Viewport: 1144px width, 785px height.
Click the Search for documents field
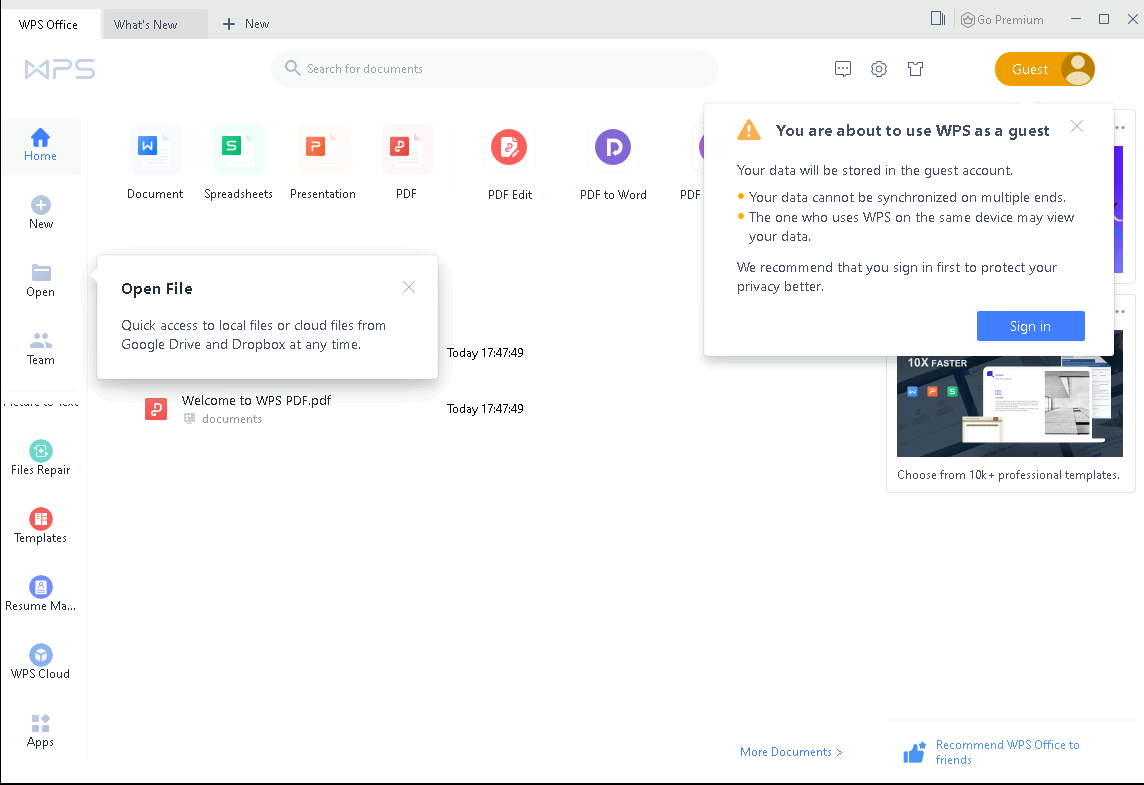tap(495, 69)
